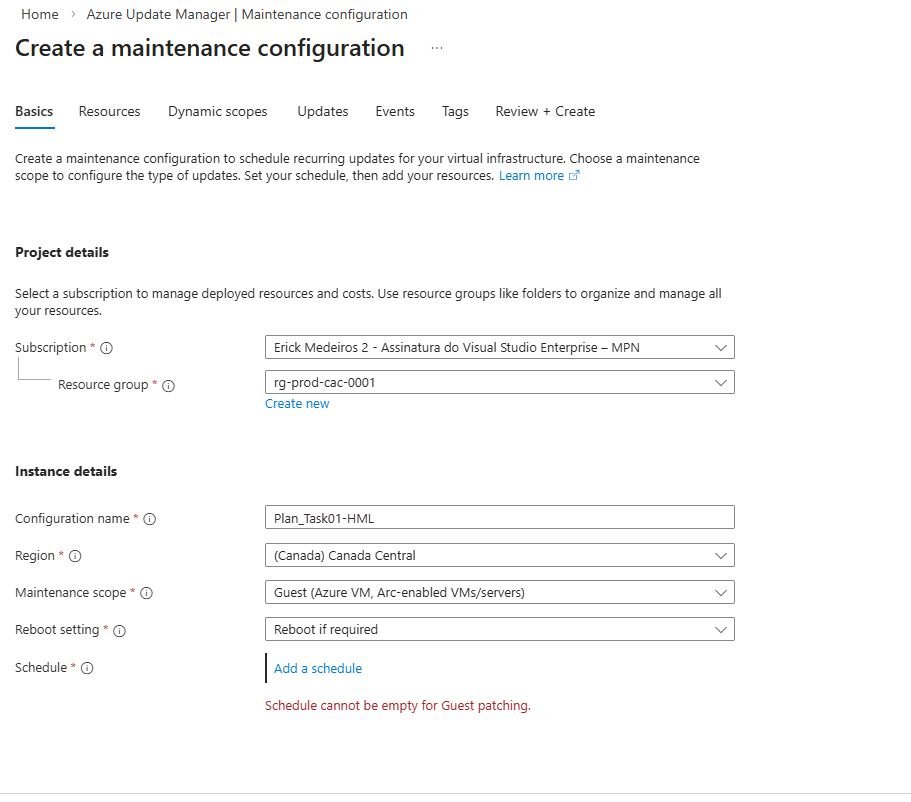Click the Configuration name text field
Viewport: 911px width, 802px height.
coord(499,517)
